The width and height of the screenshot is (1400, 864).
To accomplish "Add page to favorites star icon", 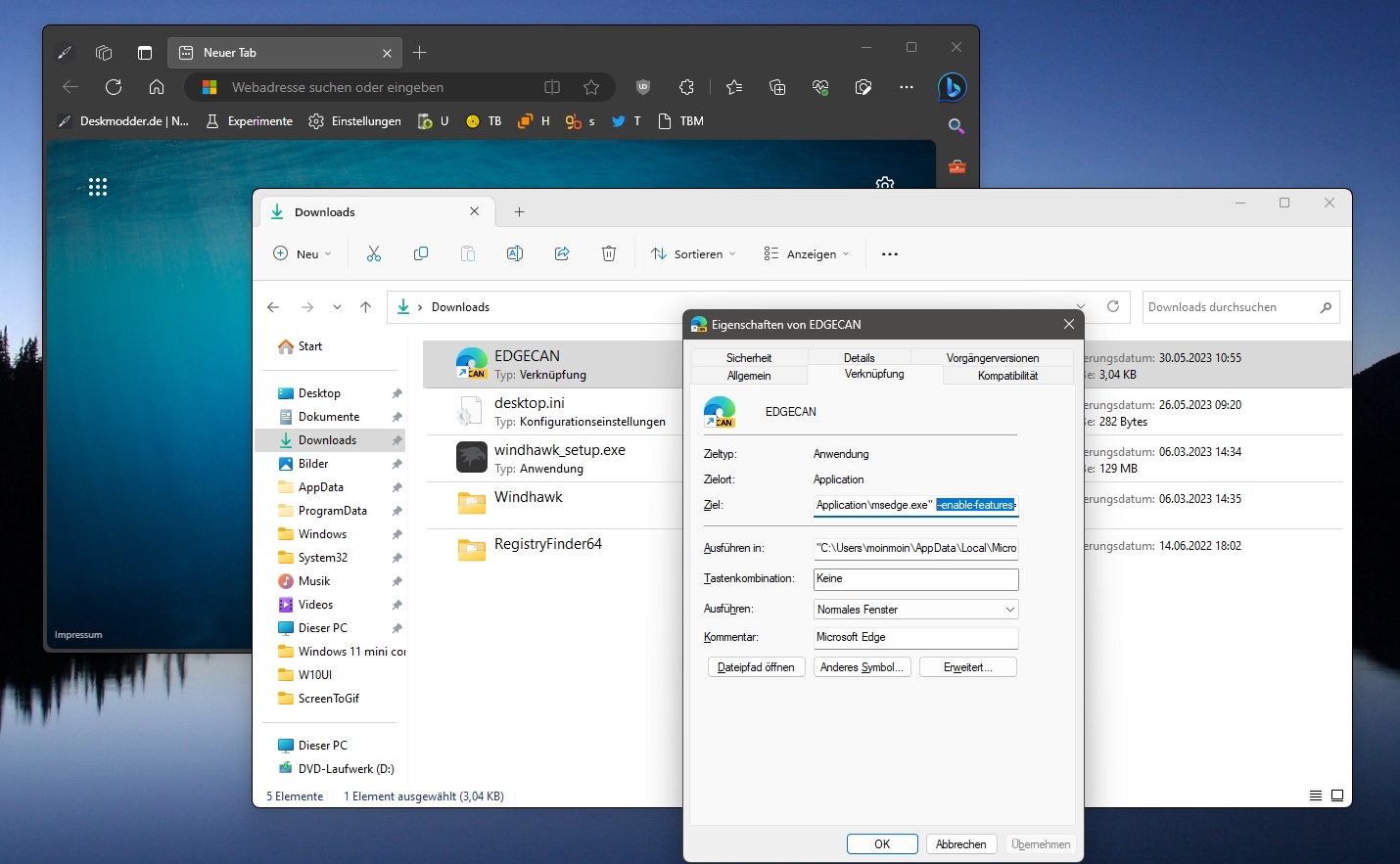I will coord(591,87).
